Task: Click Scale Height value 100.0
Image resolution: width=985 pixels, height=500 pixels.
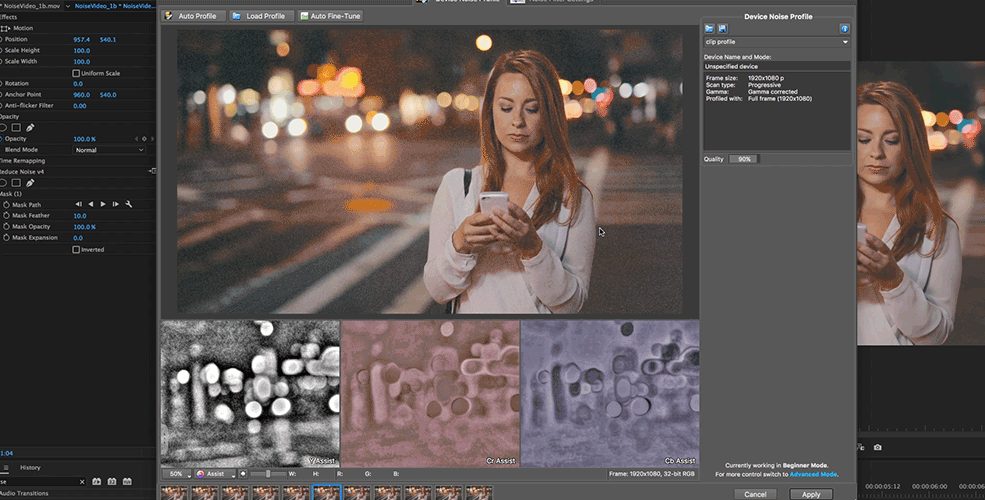Action: click(82, 51)
